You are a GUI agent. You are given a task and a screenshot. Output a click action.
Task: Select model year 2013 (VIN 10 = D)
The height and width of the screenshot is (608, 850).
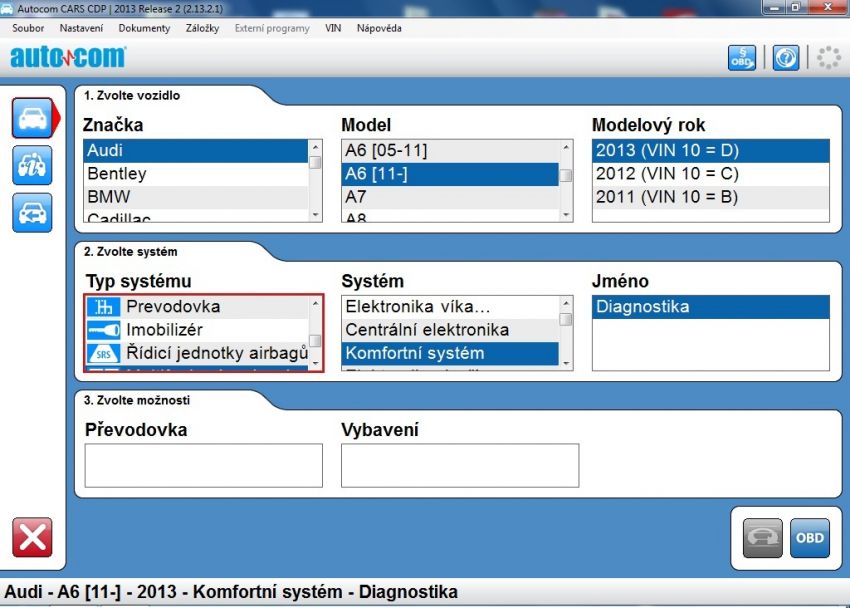[x=711, y=151]
